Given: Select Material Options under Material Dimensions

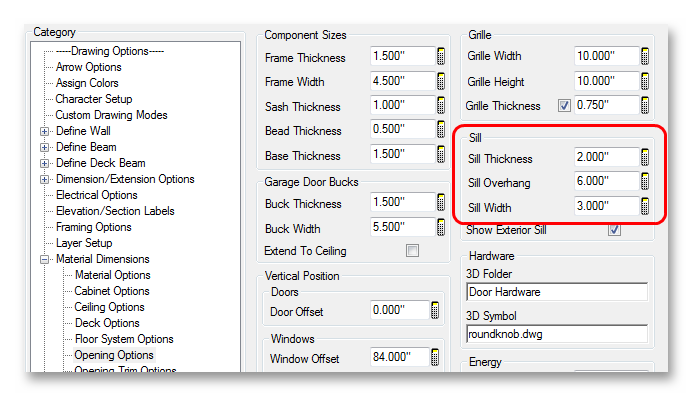Looking at the screenshot, I should [x=113, y=275].
